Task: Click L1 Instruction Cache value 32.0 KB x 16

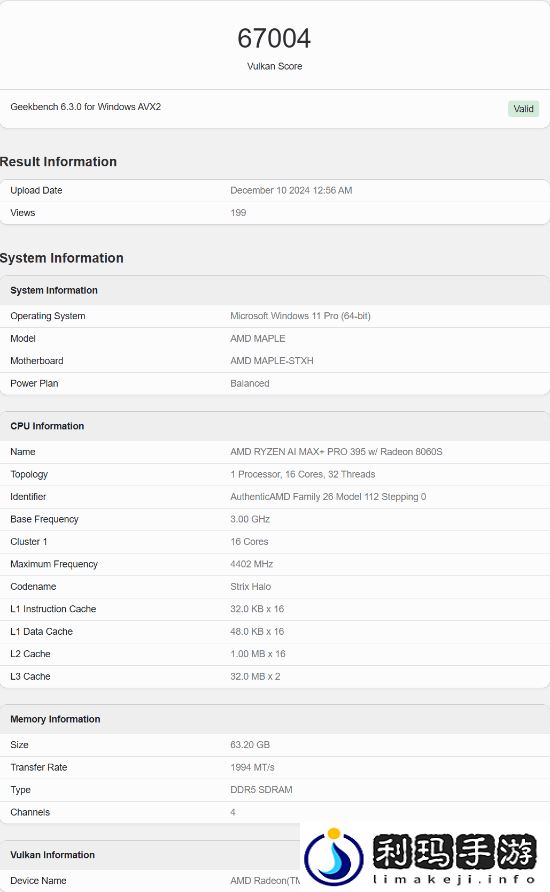Action: point(257,609)
